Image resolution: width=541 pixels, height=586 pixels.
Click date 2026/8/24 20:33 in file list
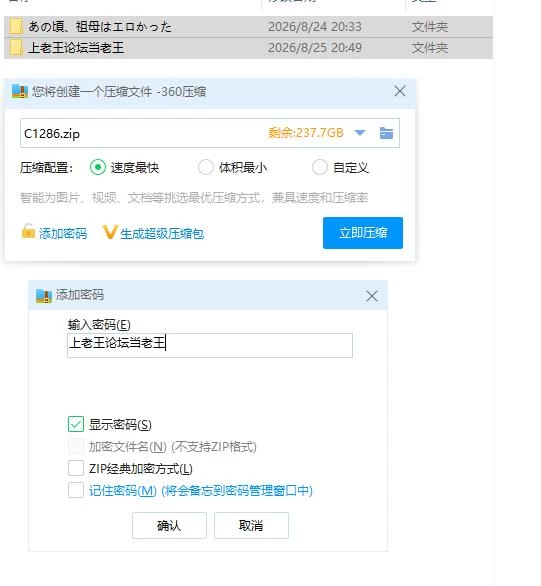tap(315, 27)
